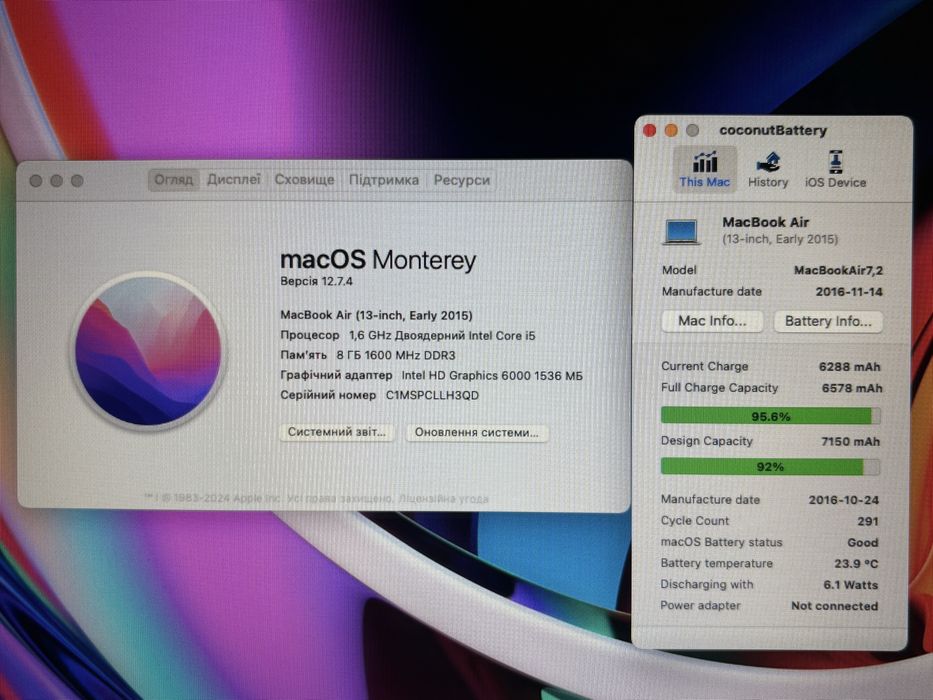Viewport: 933px width, 700px height.
Task: Open the Системний звіт button
Action: pyautogui.click(x=337, y=432)
